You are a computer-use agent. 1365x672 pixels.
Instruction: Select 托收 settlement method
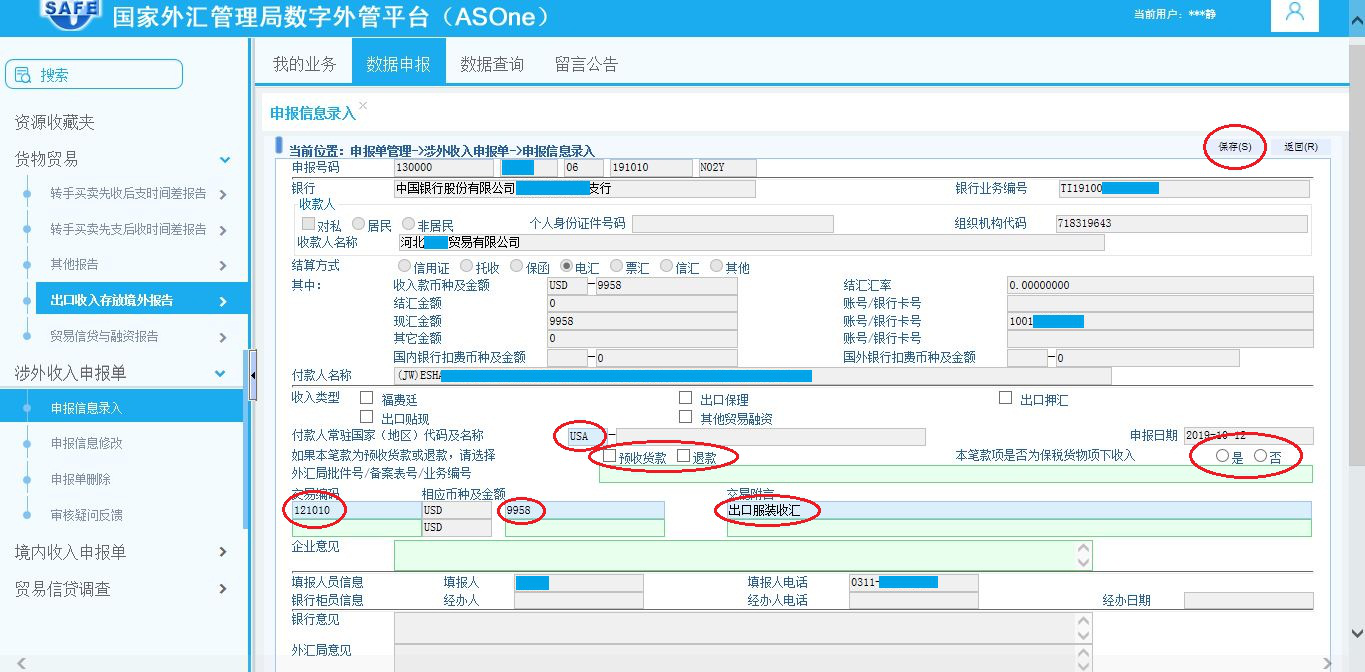tap(466, 266)
